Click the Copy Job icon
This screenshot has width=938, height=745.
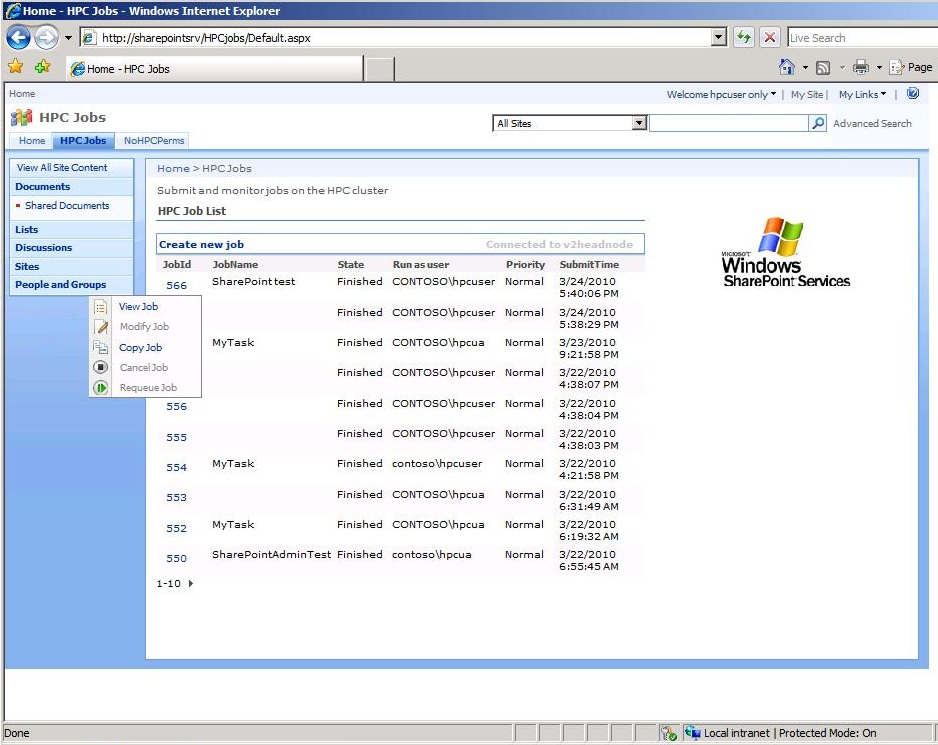pos(100,347)
